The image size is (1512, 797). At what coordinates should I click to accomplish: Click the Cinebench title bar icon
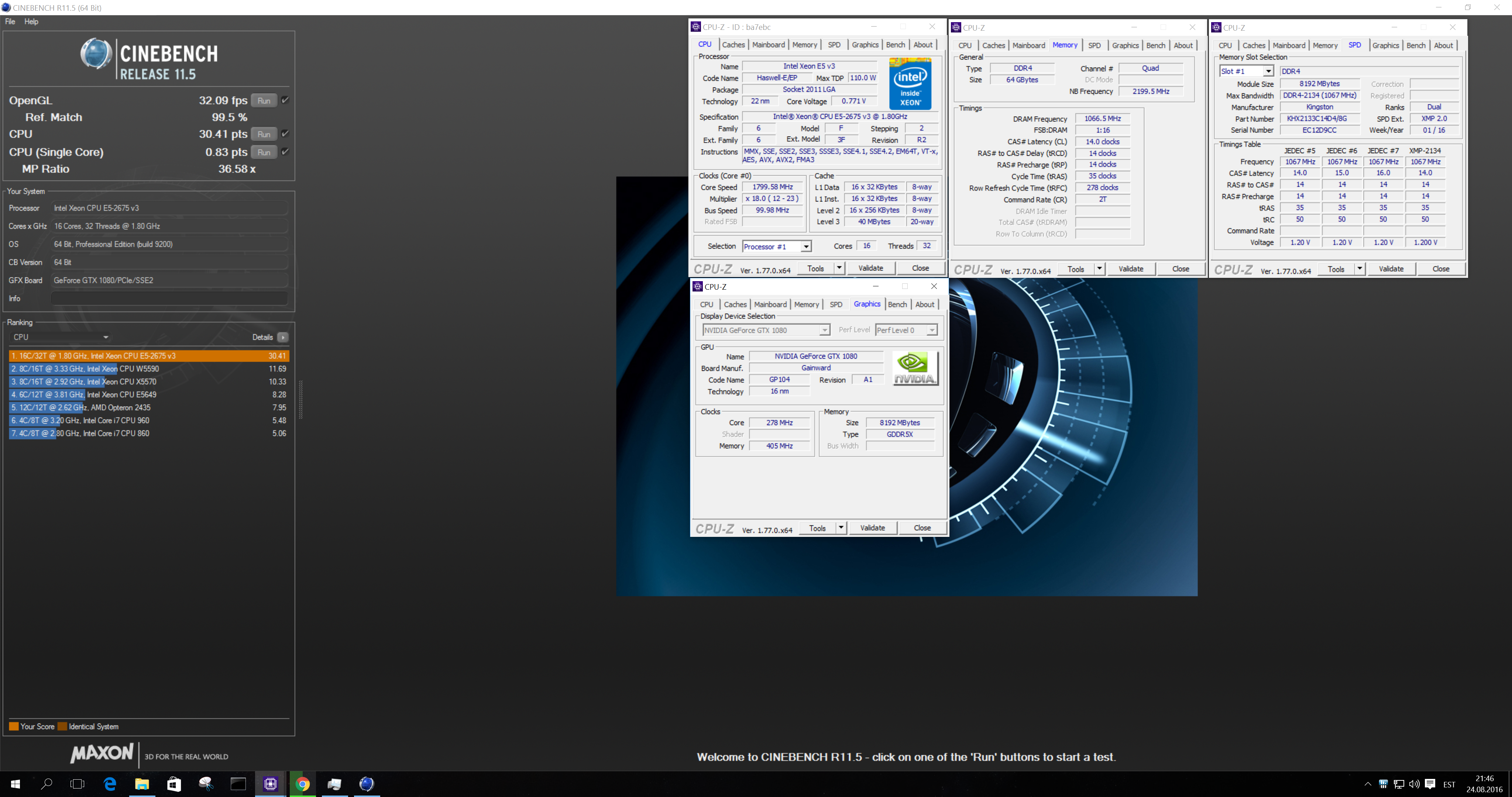click(6, 8)
